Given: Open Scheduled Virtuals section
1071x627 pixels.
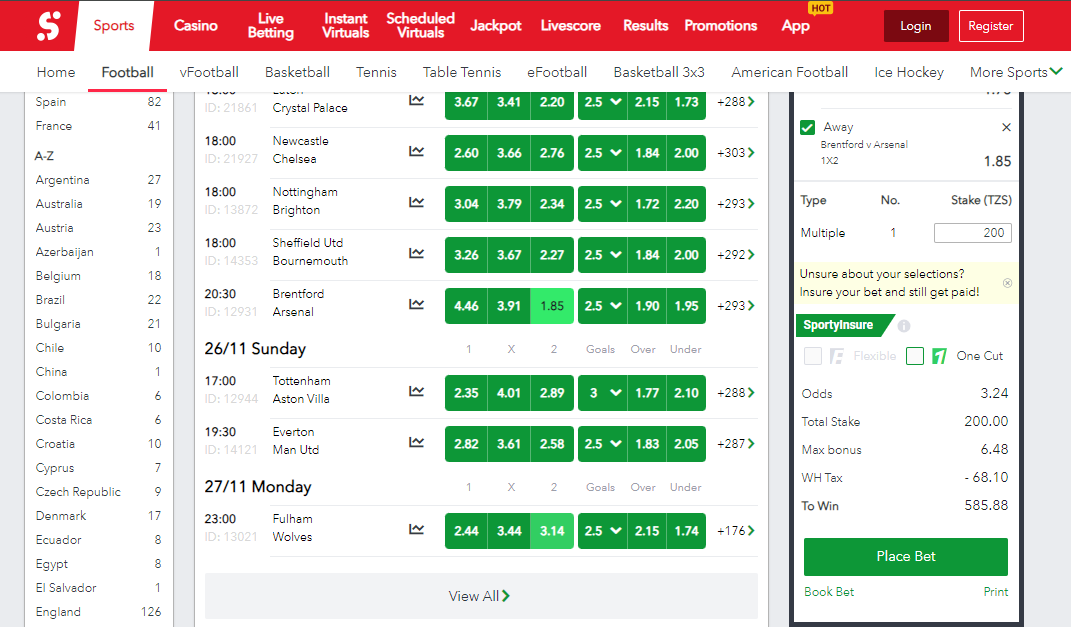Looking at the screenshot, I should pos(420,25).
